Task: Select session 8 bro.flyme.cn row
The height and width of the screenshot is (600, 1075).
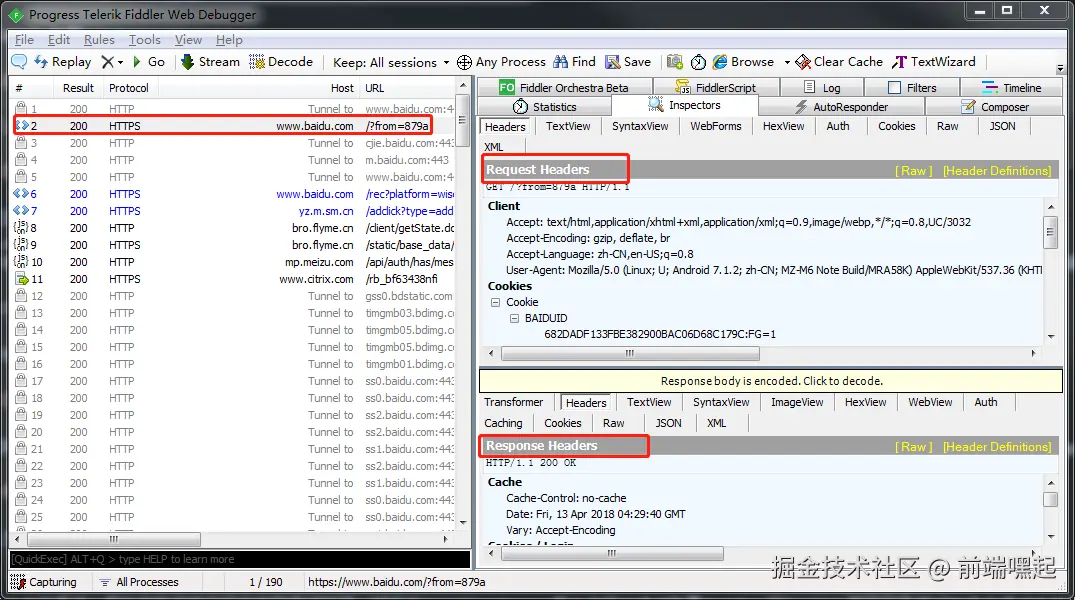Action: pyautogui.click(x=233, y=228)
